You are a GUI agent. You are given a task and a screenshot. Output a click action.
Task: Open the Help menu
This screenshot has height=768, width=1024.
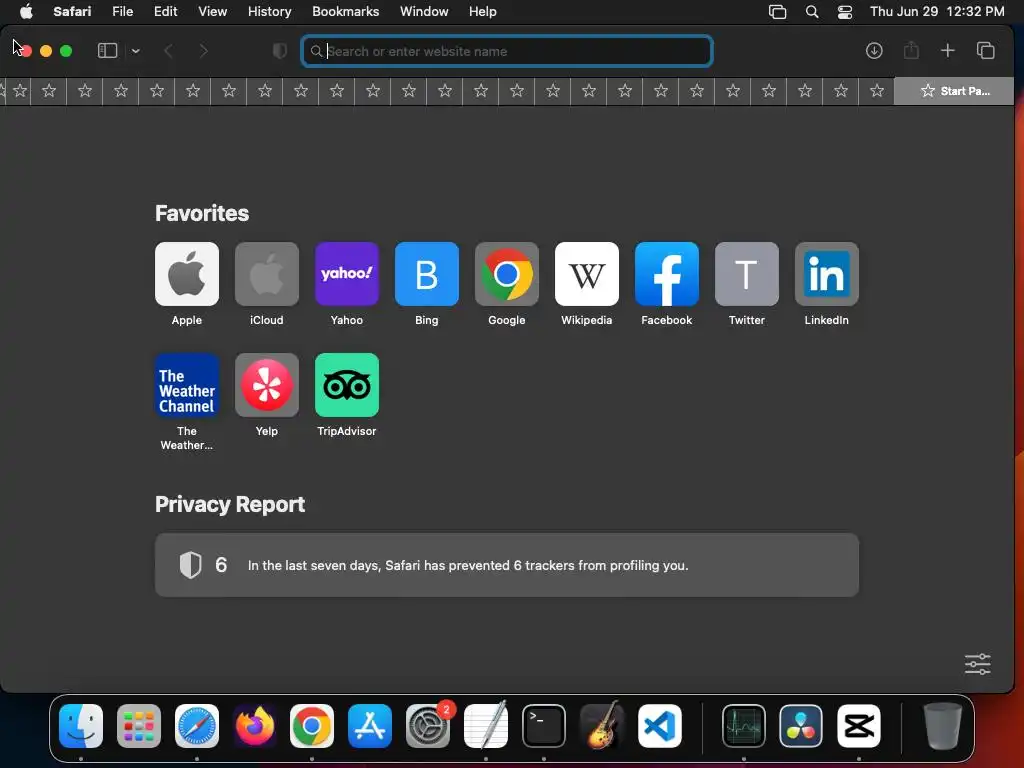[483, 11]
